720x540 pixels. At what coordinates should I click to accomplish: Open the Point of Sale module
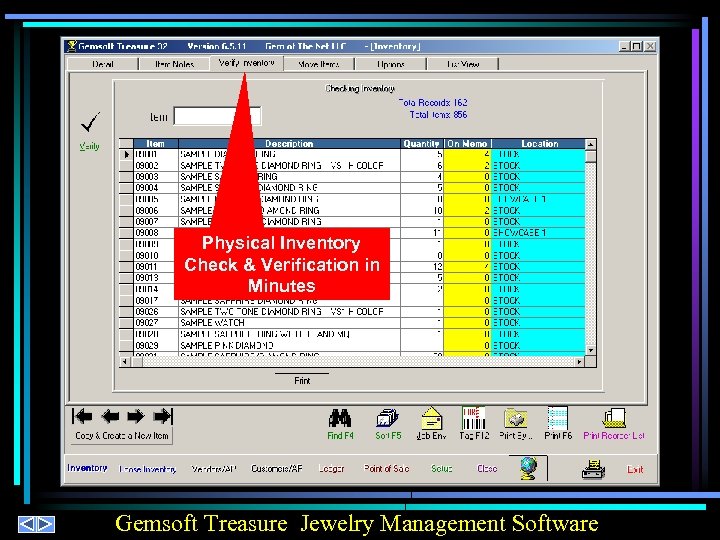click(x=386, y=469)
